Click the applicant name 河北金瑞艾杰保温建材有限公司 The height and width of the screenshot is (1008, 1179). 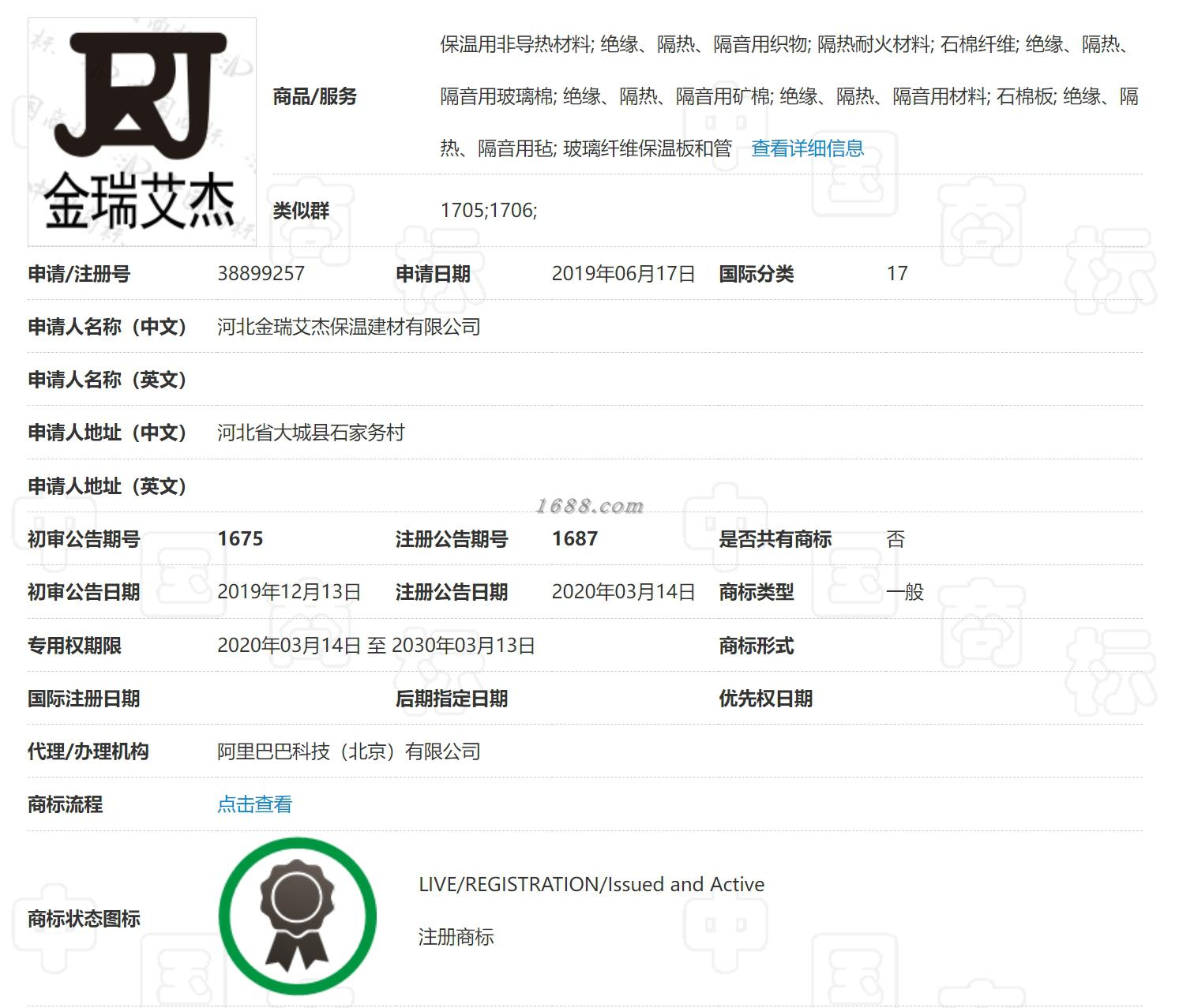(349, 327)
